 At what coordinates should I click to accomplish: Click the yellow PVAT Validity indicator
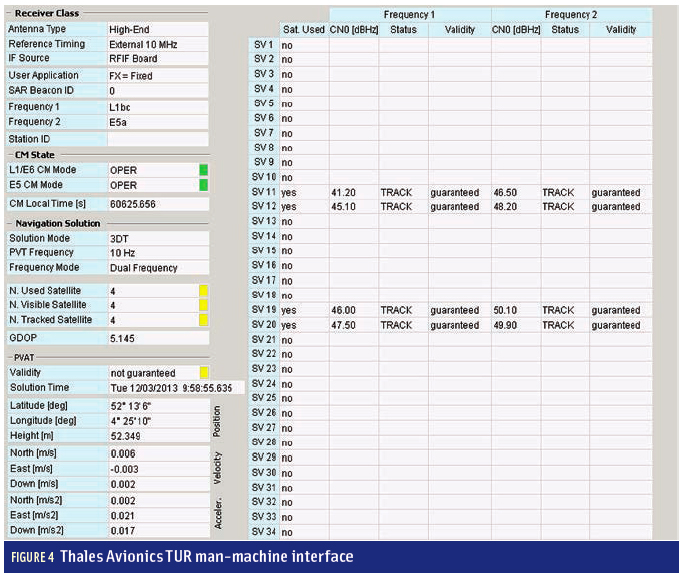coord(204,373)
